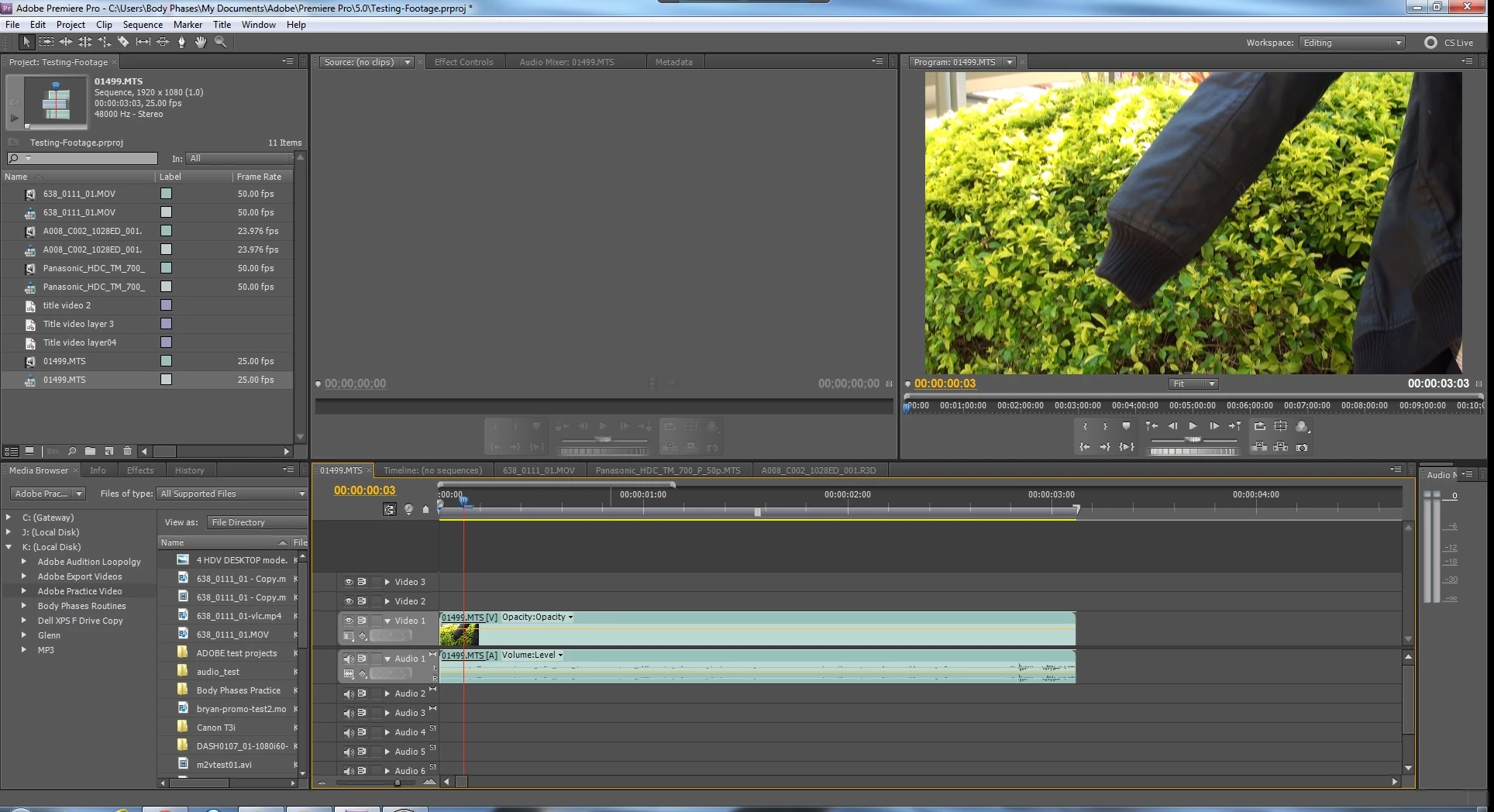Open the Marker menu
This screenshot has height=812, width=1494.
[188, 25]
